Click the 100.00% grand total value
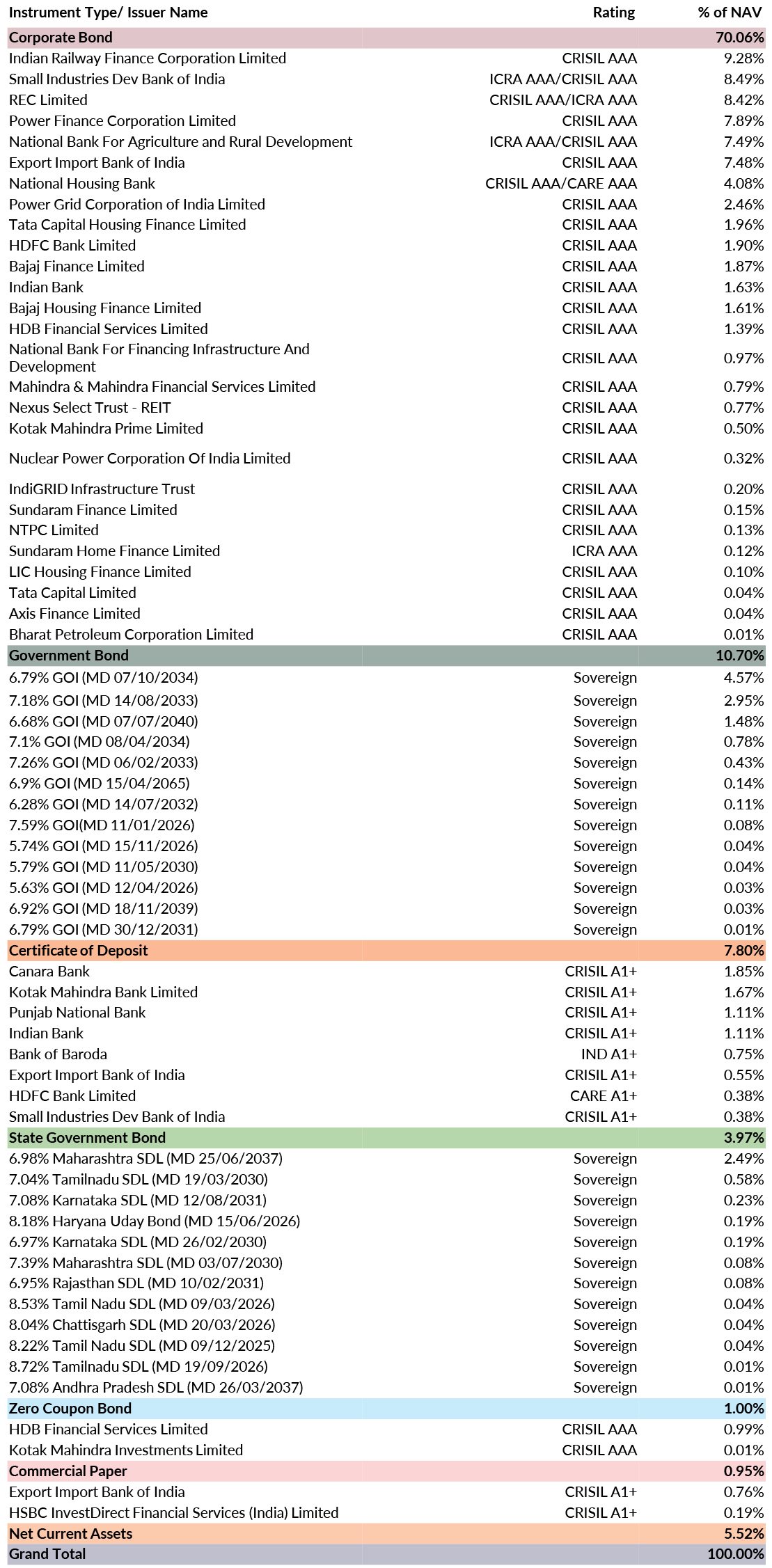 [x=736, y=1554]
